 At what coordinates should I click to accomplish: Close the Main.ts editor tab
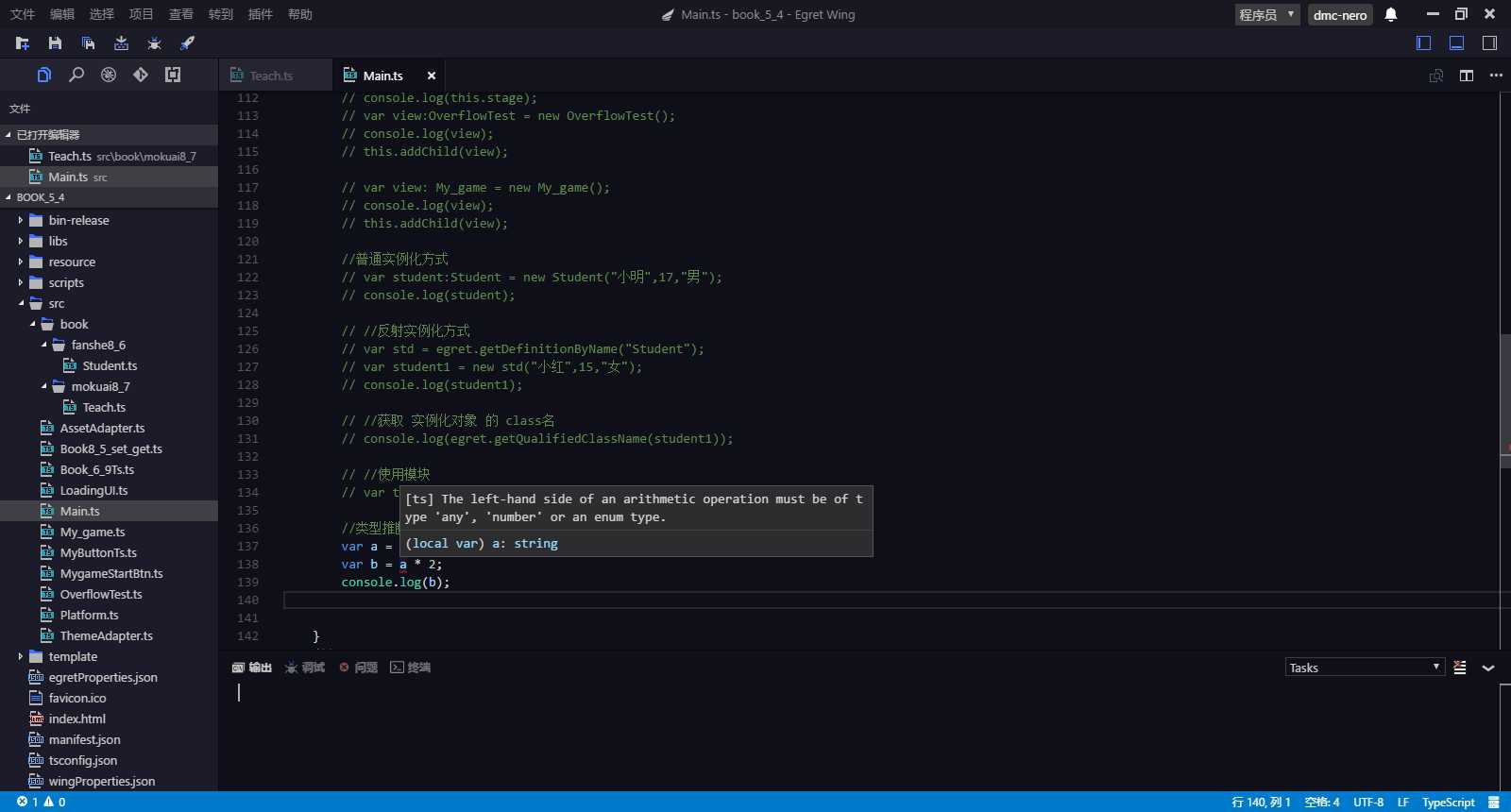click(x=432, y=76)
